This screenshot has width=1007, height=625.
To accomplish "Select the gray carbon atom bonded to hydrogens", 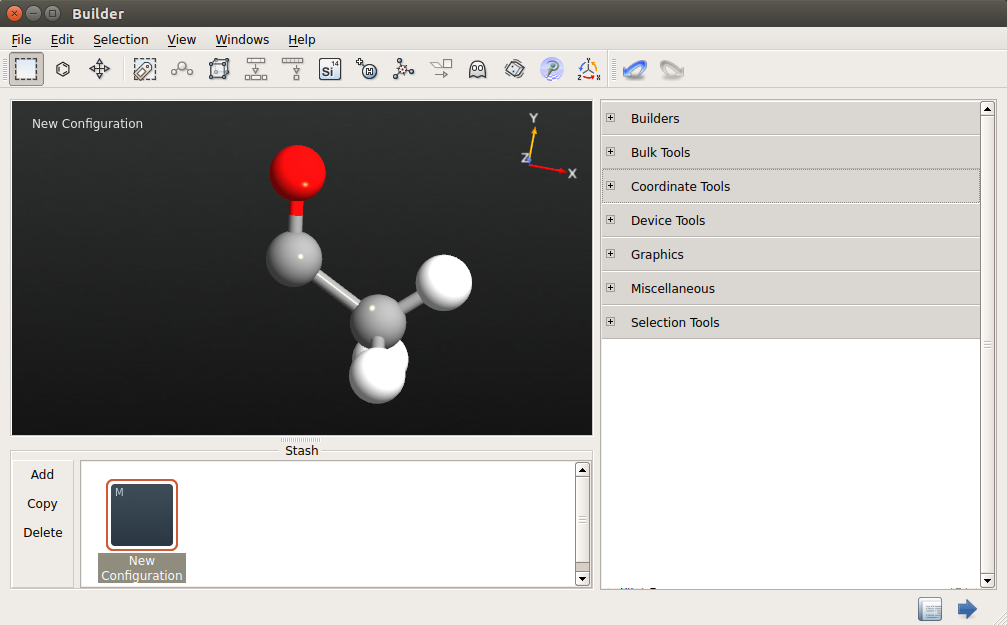I will (378, 321).
